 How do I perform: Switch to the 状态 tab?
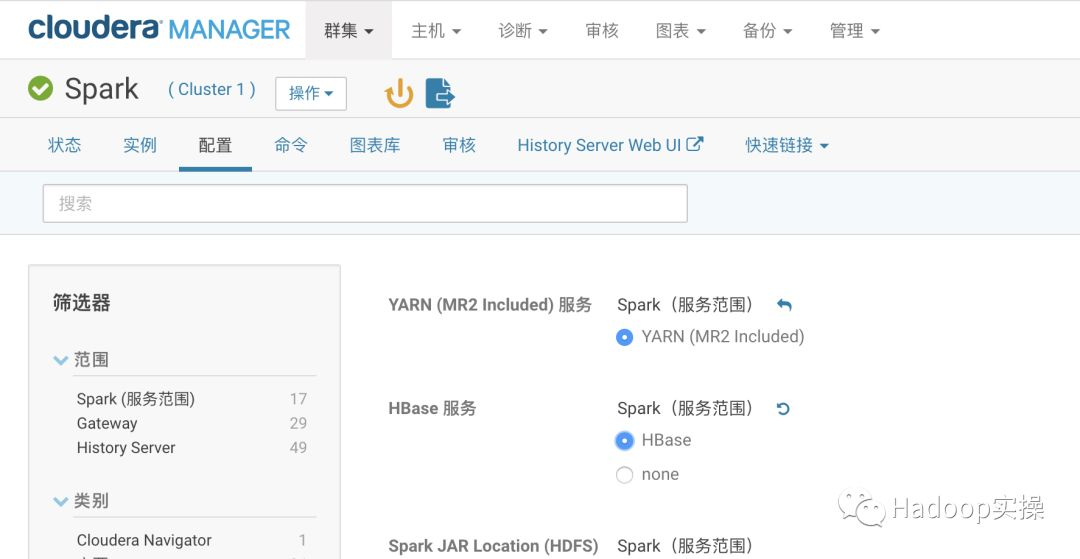tap(65, 145)
